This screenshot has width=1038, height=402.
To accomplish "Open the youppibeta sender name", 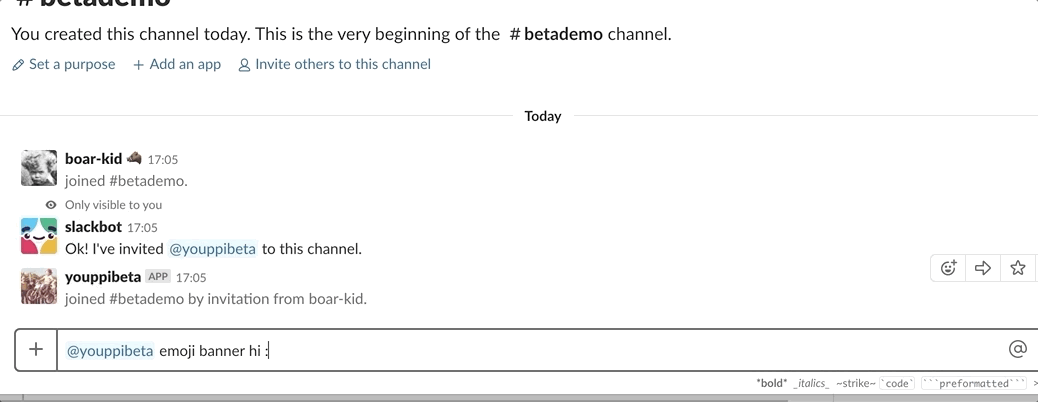I will [x=103, y=276].
